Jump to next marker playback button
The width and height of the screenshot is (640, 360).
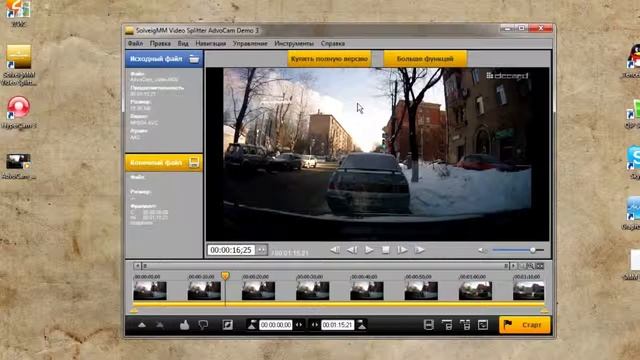point(419,250)
